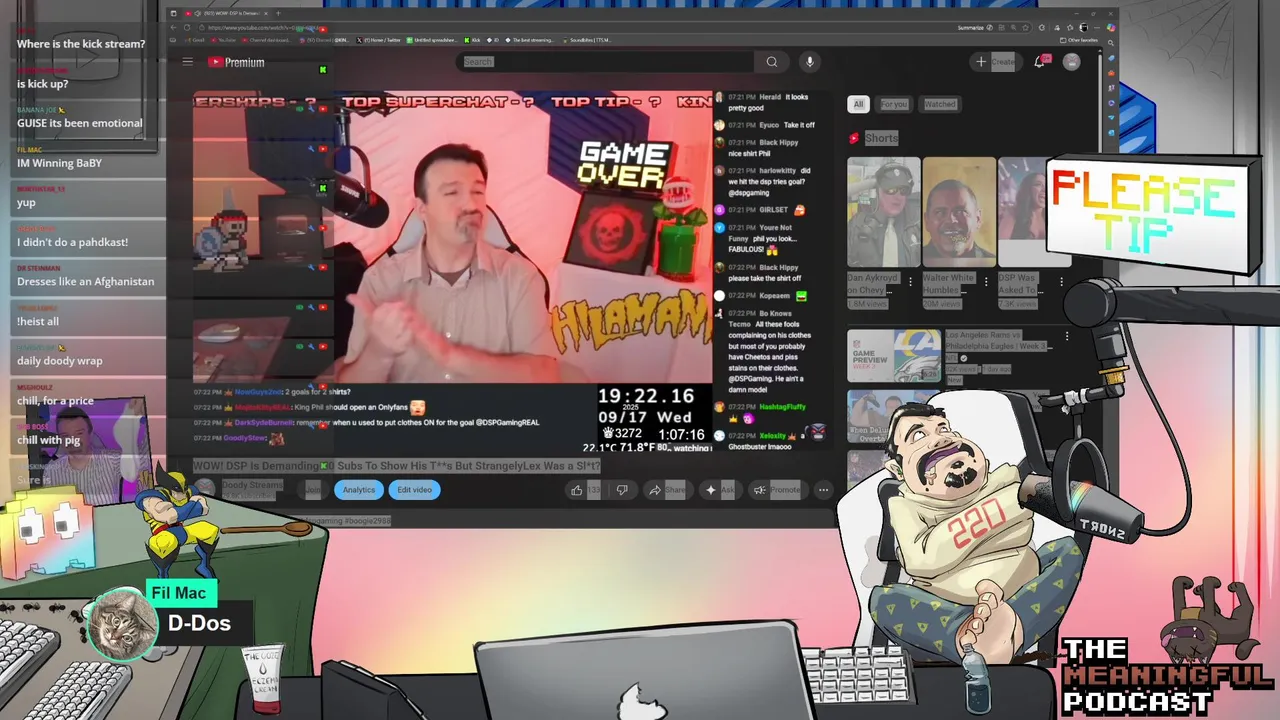This screenshot has height=720, width=1280.
Task: Click Herald's chat message 'It looks pretty good'
Action: pos(770,102)
